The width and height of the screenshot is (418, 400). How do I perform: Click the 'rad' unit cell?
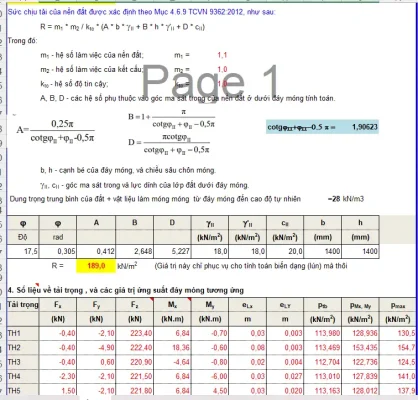coord(58,237)
